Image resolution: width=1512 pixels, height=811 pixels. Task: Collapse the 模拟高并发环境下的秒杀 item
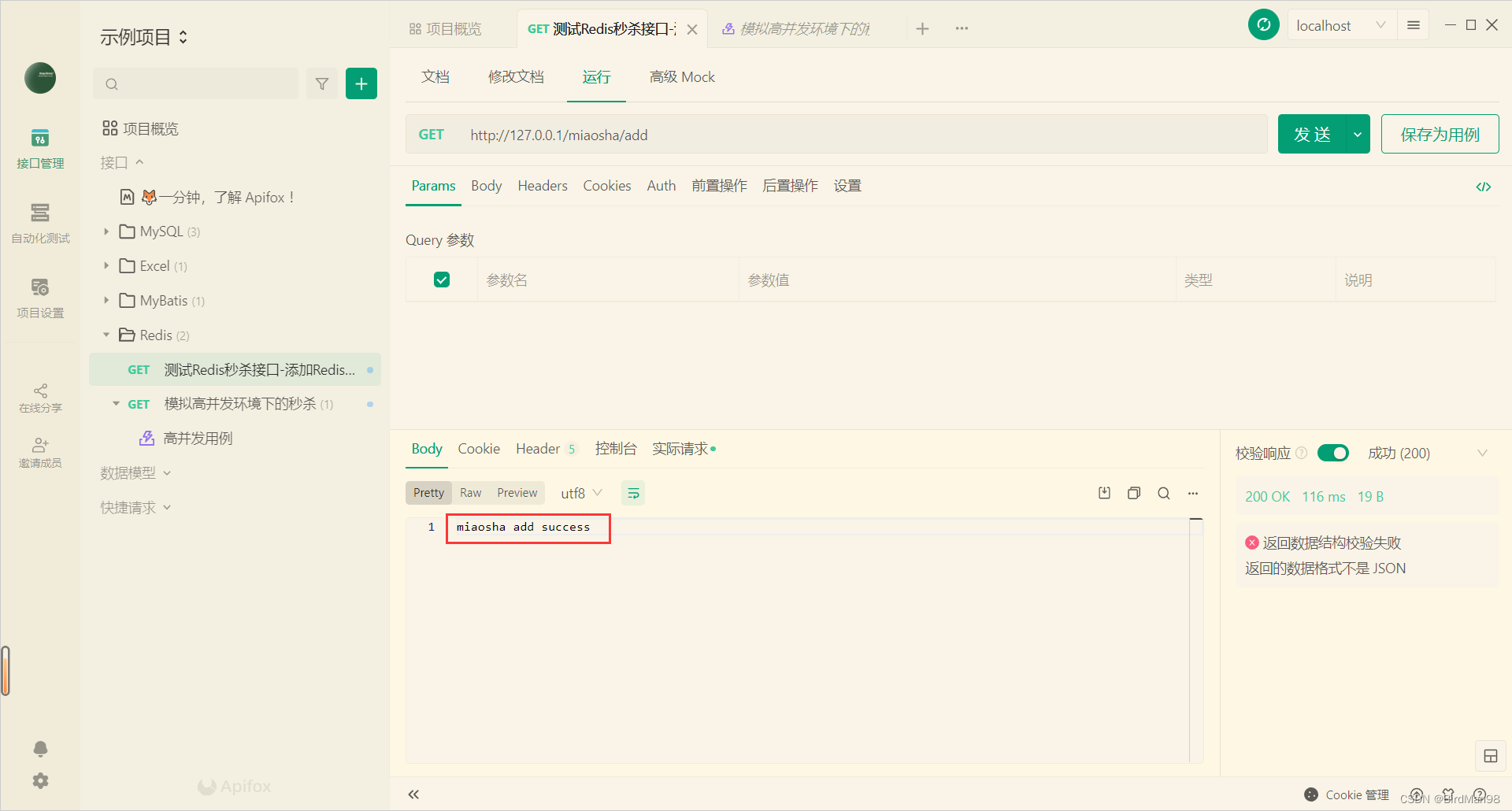(116, 404)
